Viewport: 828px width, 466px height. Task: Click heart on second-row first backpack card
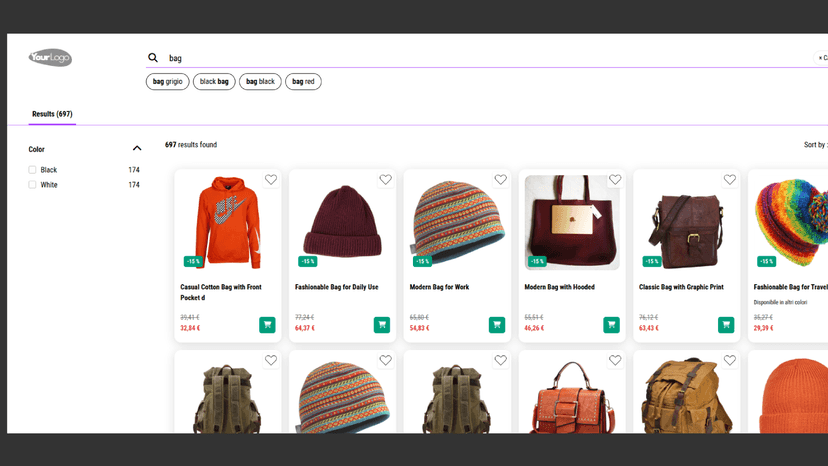point(271,360)
